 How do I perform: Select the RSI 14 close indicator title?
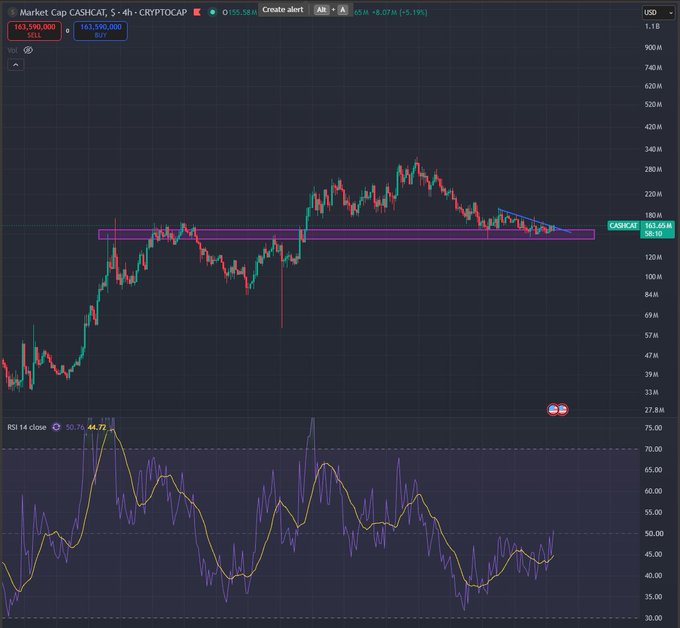coord(26,427)
